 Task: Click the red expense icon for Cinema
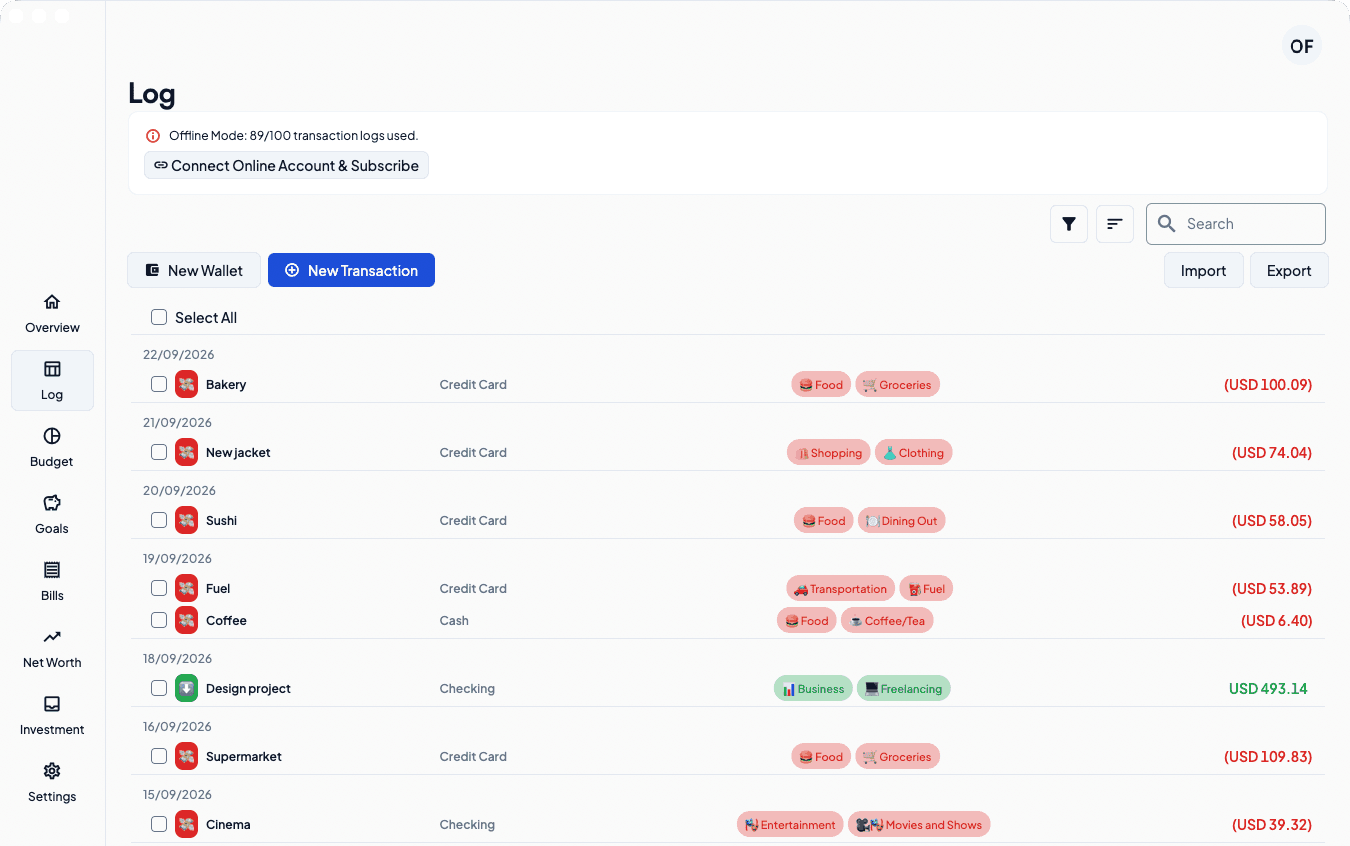point(186,824)
